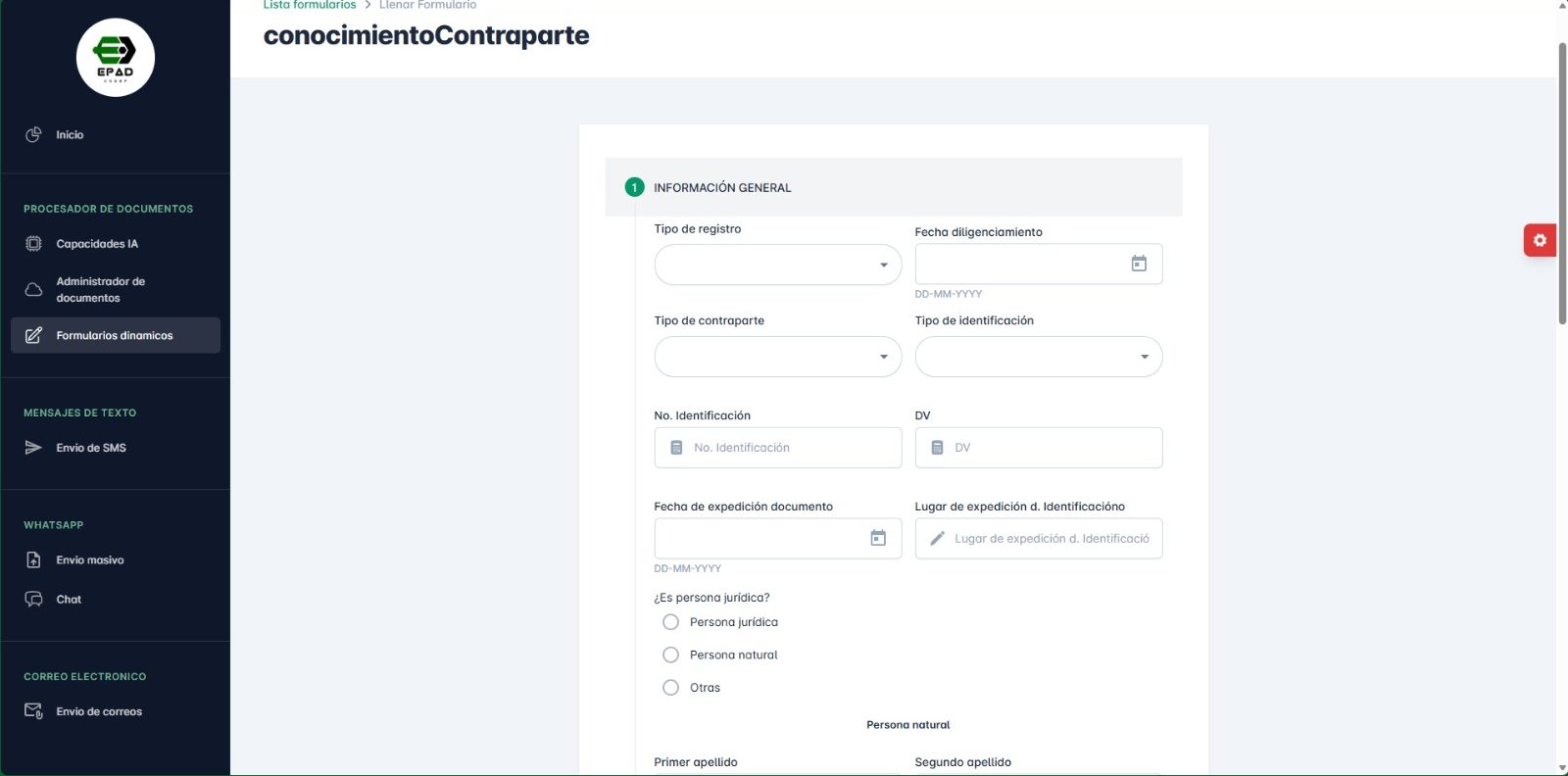Click the Envio de SMS paper plane icon

click(x=33, y=448)
